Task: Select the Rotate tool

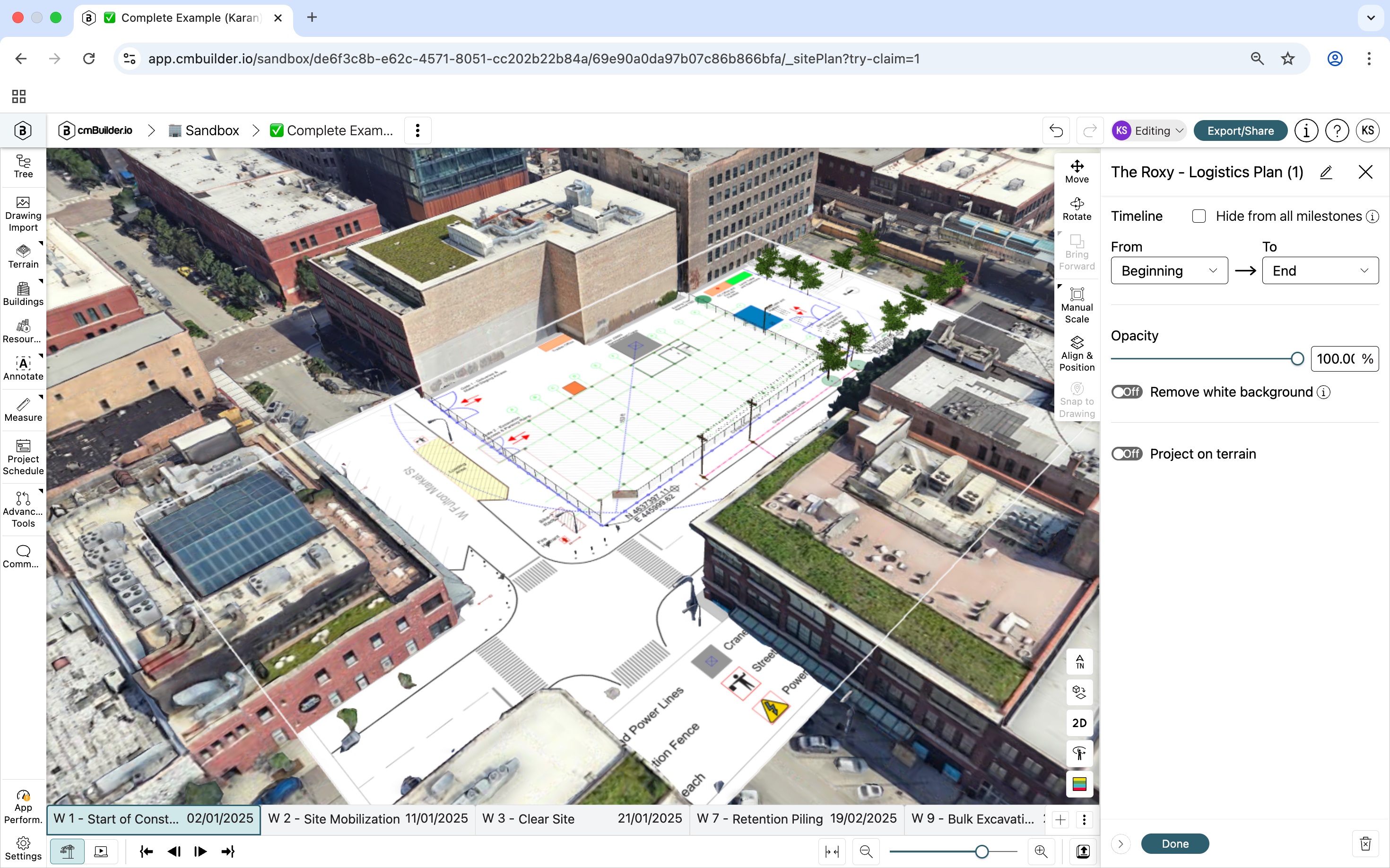Action: (x=1077, y=209)
